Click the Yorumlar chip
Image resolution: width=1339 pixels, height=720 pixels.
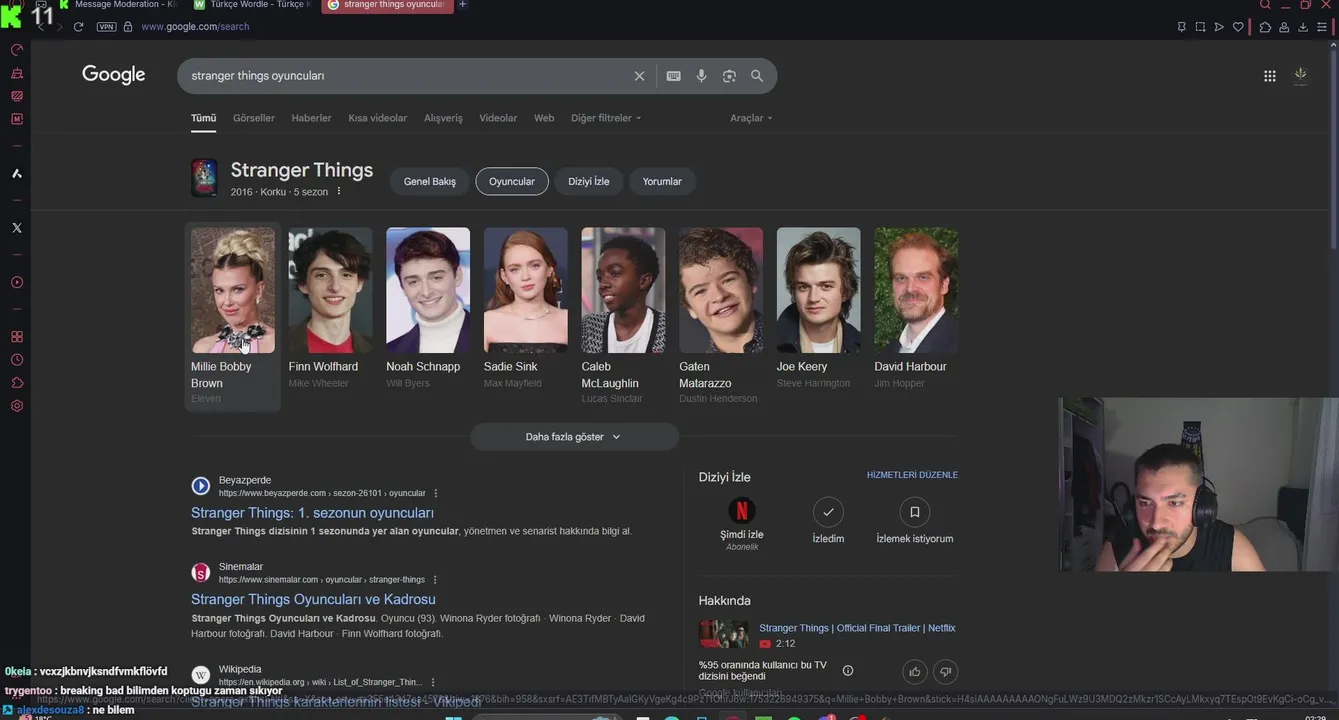pos(662,181)
